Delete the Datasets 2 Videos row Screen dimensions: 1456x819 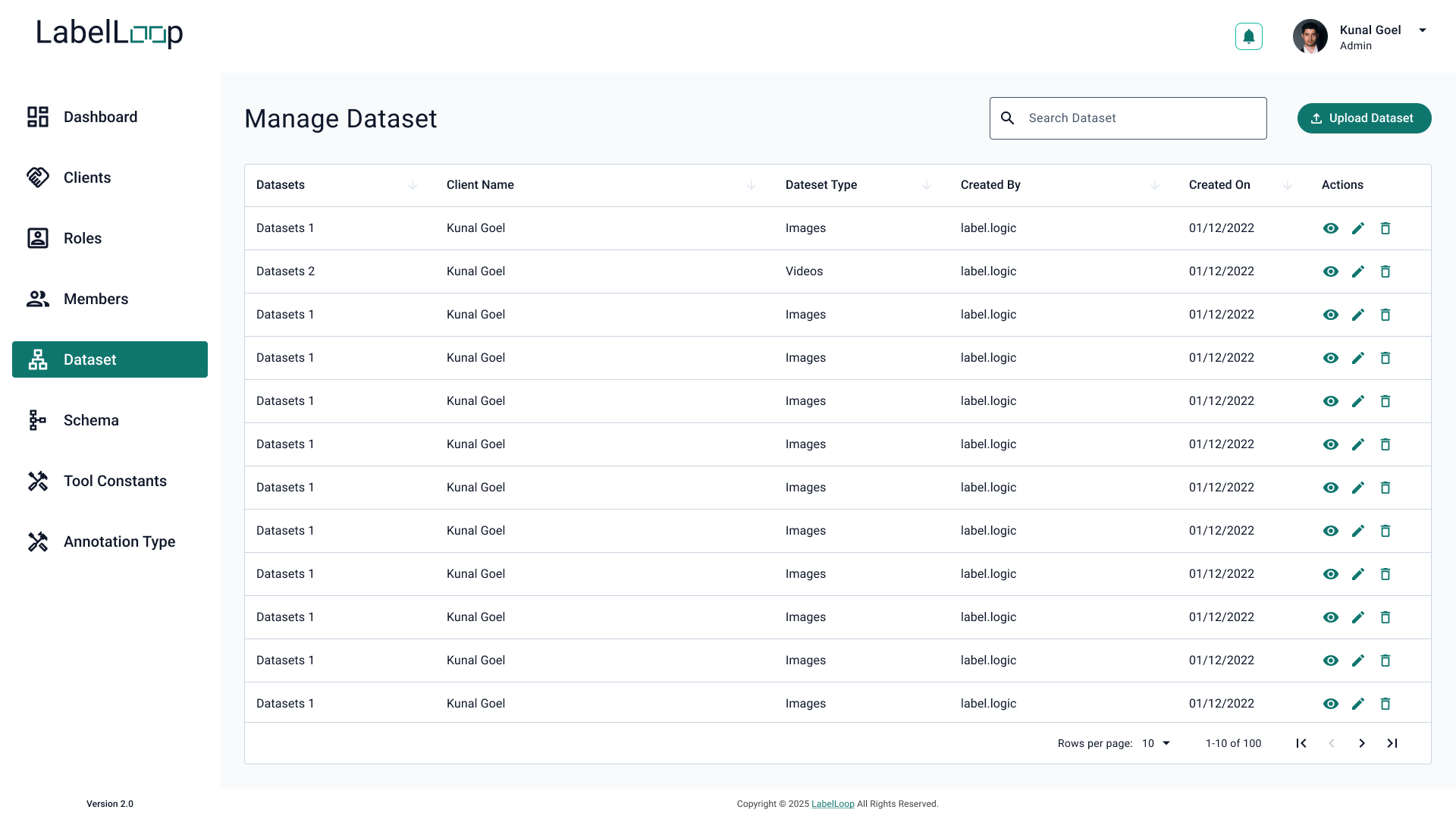1385,271
